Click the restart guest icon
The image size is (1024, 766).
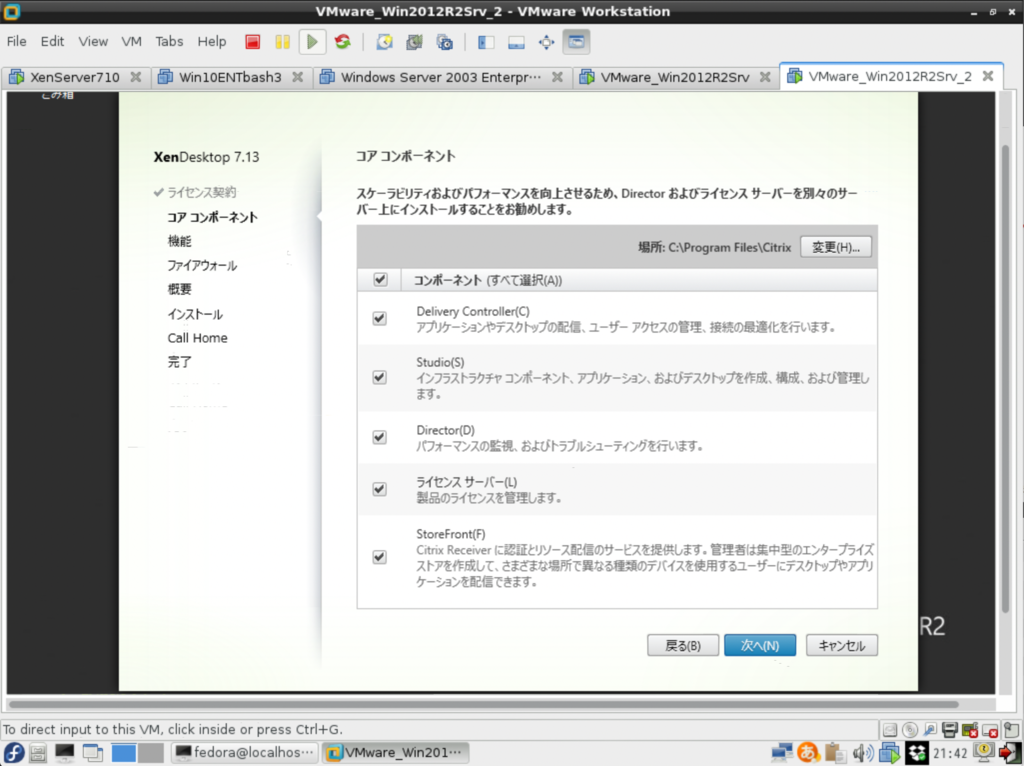click(343, 42)
